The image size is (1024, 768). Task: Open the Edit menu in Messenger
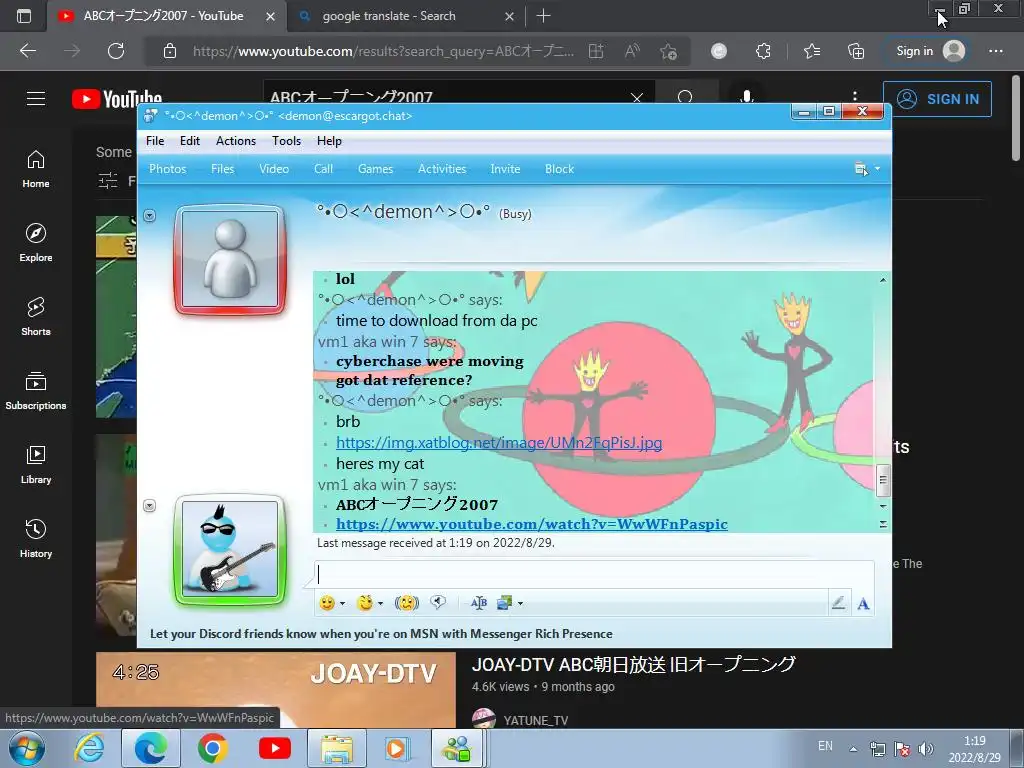pyautogui.click(x=190, y=141)
